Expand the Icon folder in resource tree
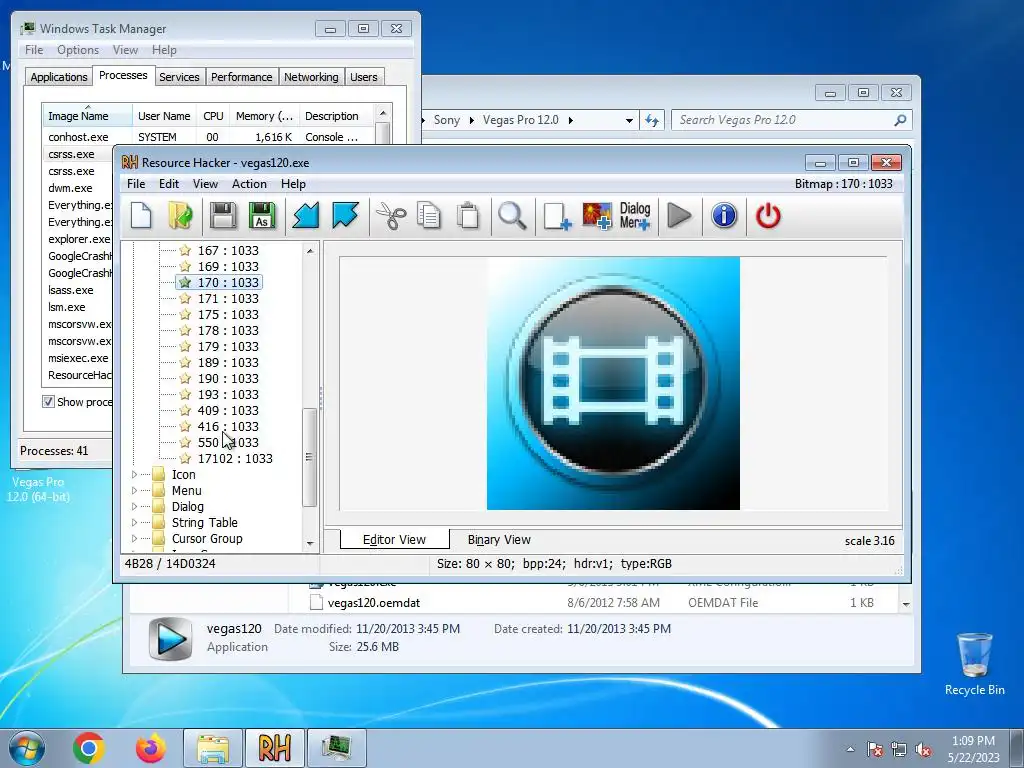The height and width of the screenshot is (768, 1024). point(135,475)
